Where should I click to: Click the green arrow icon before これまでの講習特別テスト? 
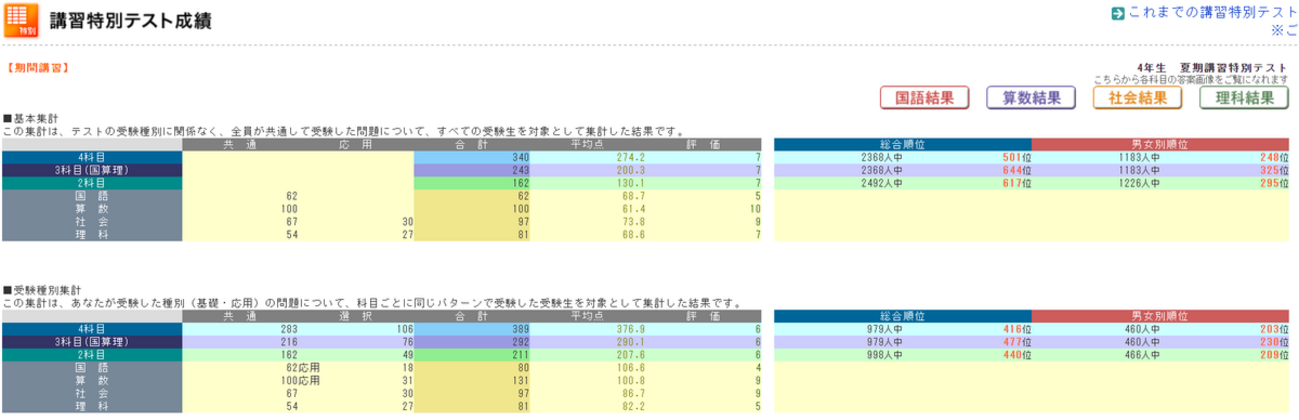pyautogui.click(x=1117, y=14)
